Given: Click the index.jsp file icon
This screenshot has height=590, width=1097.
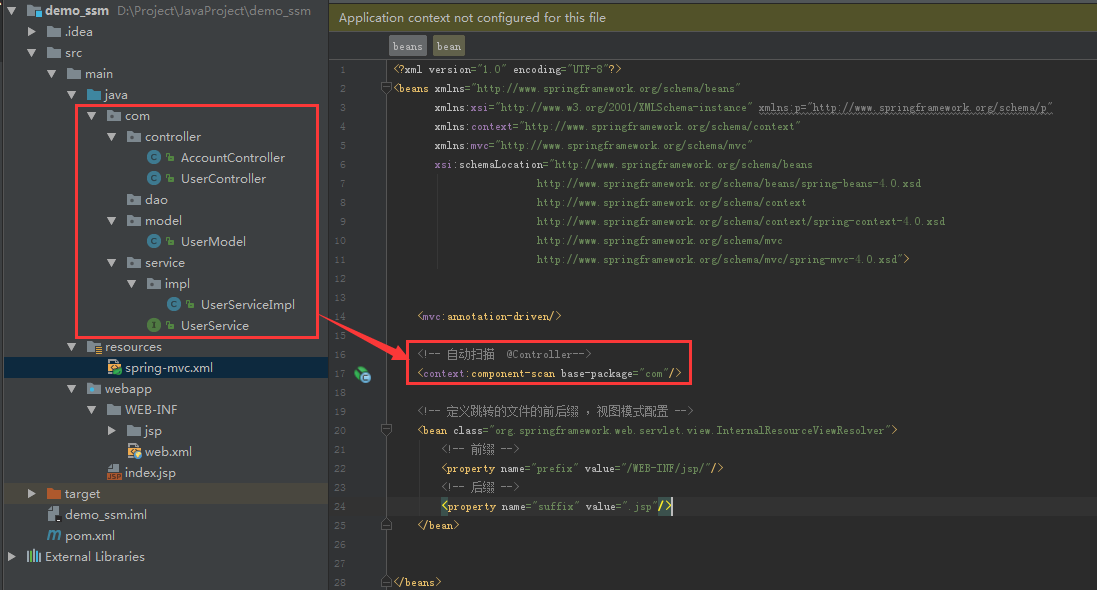Looking at the screenshot, I should [114, 472].
